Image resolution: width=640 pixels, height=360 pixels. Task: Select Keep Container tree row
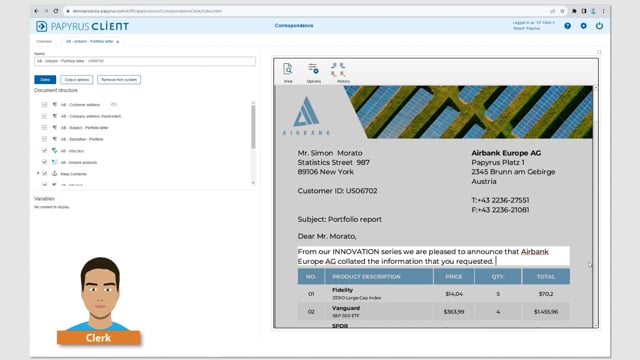[73, 173]
